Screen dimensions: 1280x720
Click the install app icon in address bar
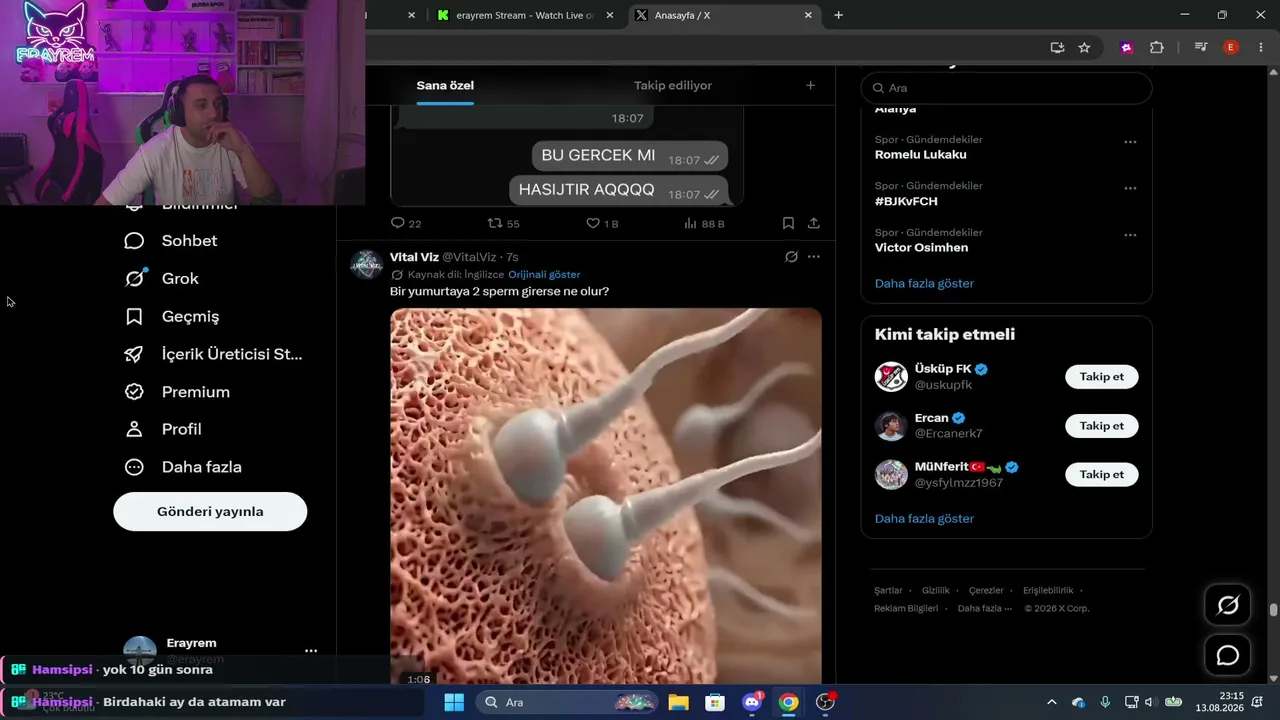tap(1057, 47)
